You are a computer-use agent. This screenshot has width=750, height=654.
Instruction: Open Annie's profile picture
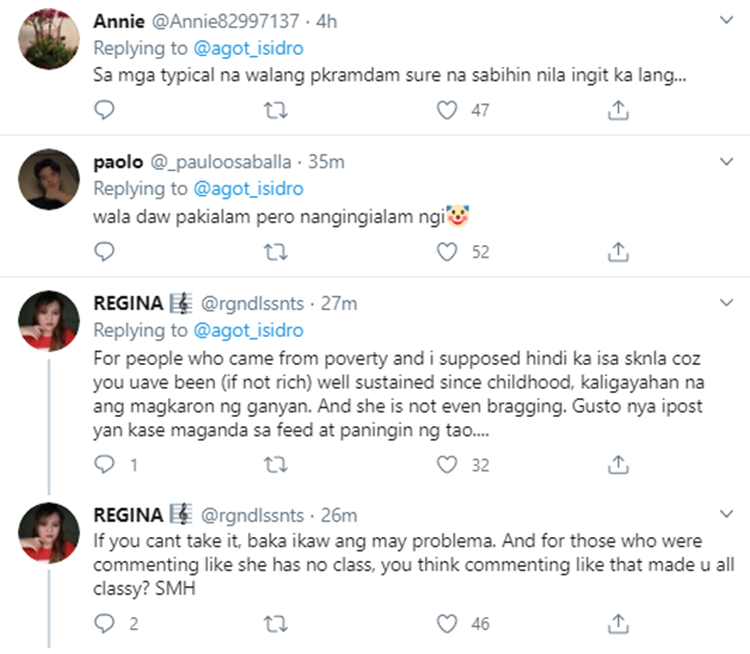(x=49, y=39)
